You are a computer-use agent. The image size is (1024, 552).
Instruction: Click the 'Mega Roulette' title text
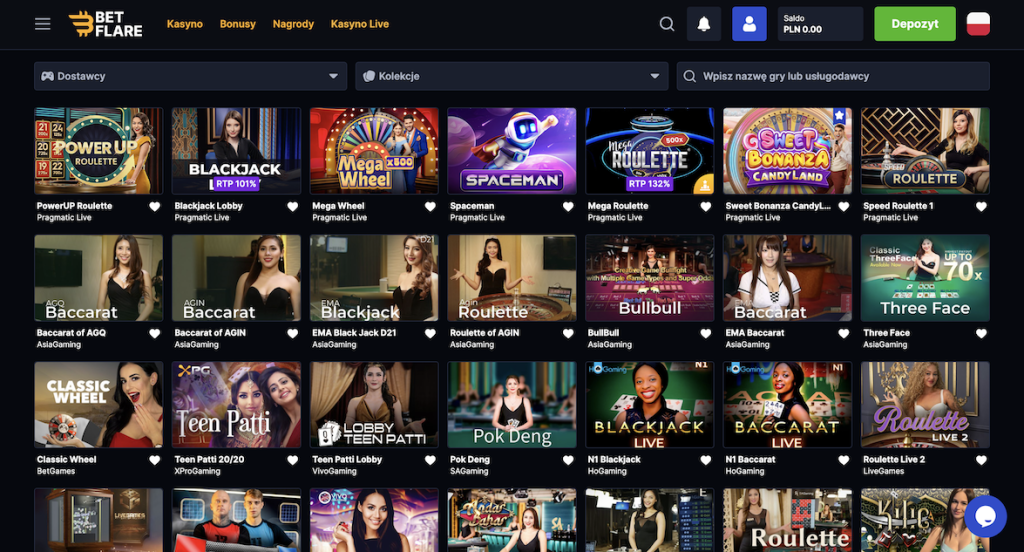tap(618, 206)
